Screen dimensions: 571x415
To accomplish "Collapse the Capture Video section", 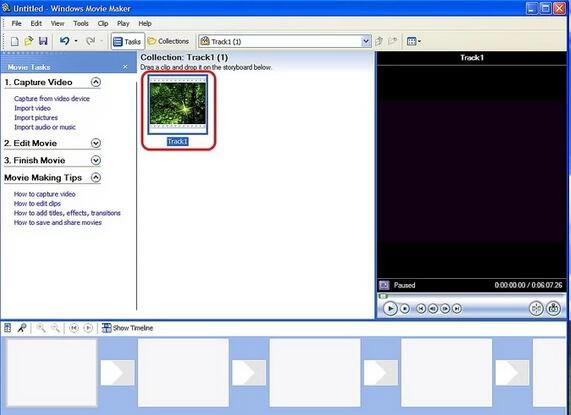I will pyautogui.click(x=96, y=82).
